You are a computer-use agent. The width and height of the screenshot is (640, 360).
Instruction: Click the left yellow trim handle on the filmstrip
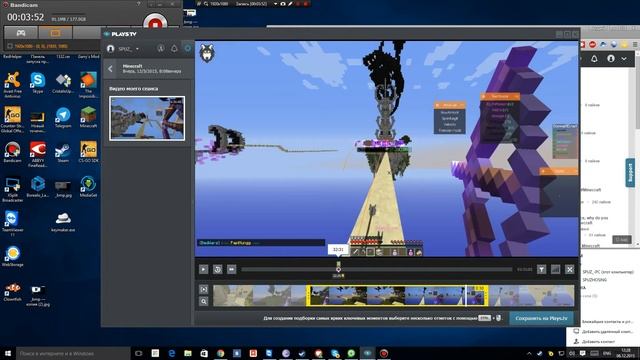308,296
